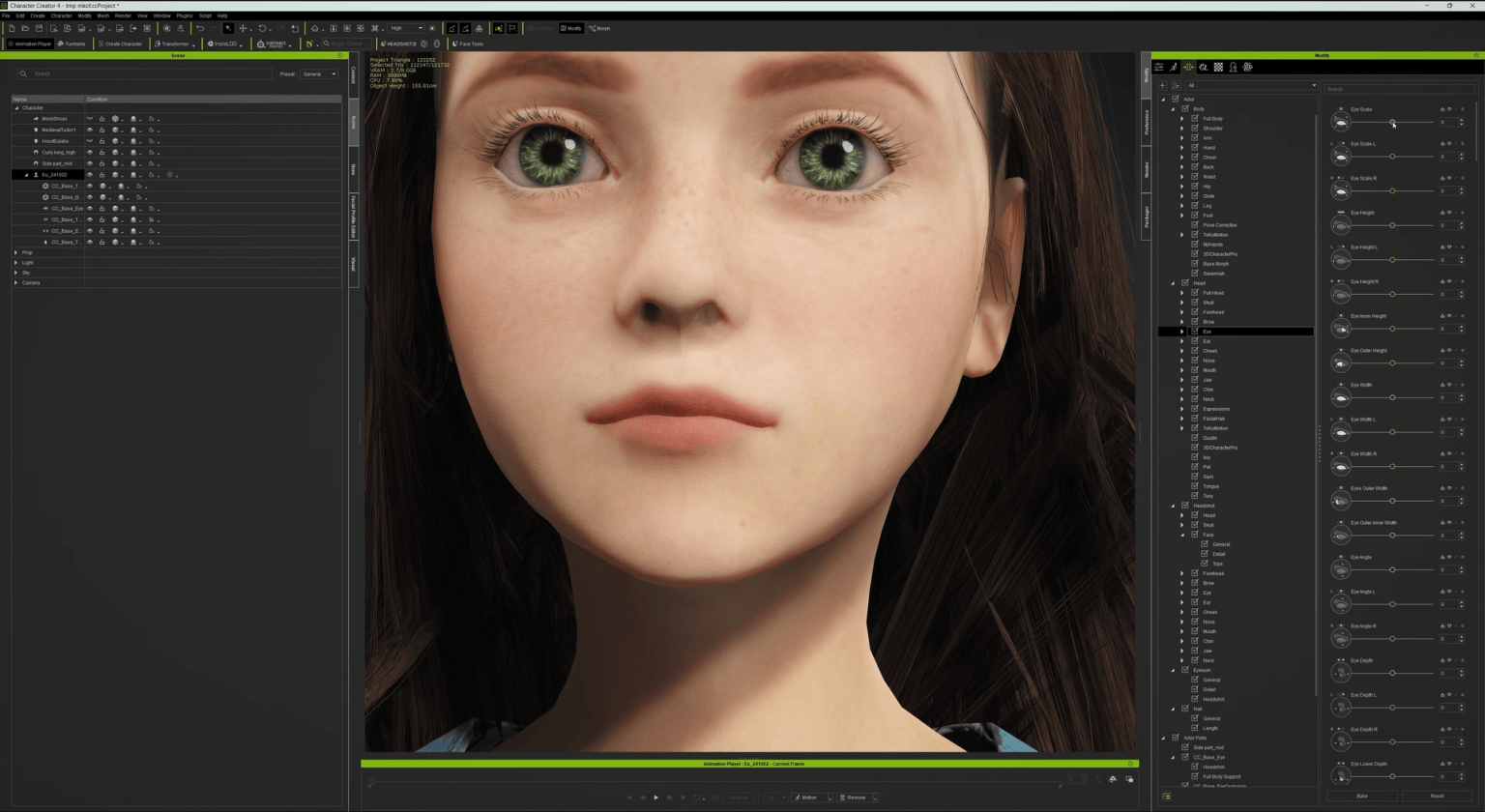Click the New Project icon in toolbar
1485x812 pixels.
pos(12,28)
